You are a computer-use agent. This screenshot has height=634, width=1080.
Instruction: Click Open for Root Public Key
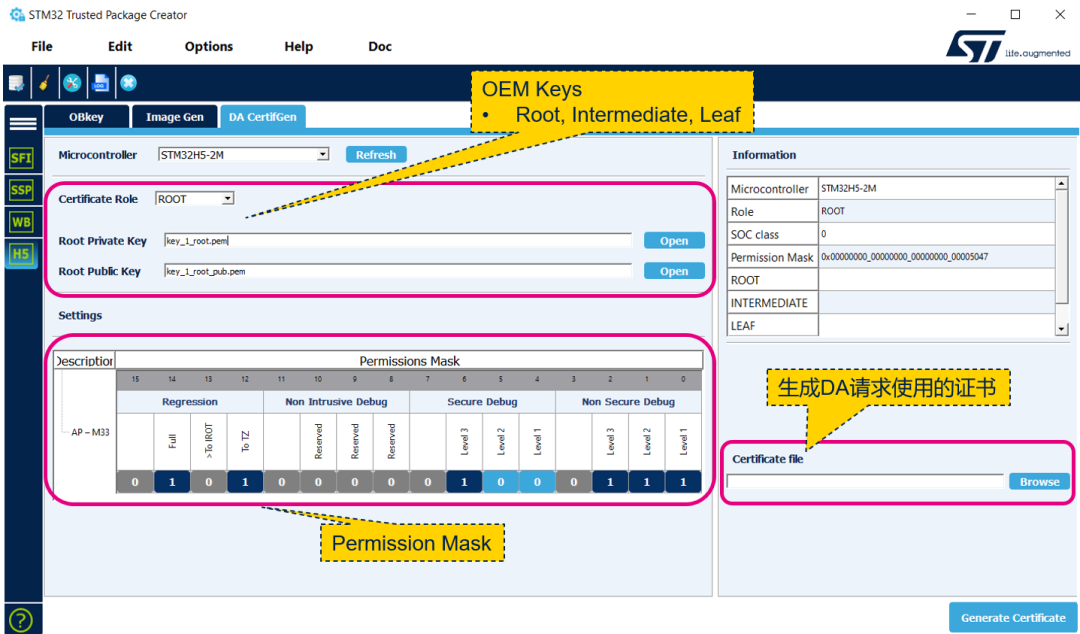tap(674, 271)
